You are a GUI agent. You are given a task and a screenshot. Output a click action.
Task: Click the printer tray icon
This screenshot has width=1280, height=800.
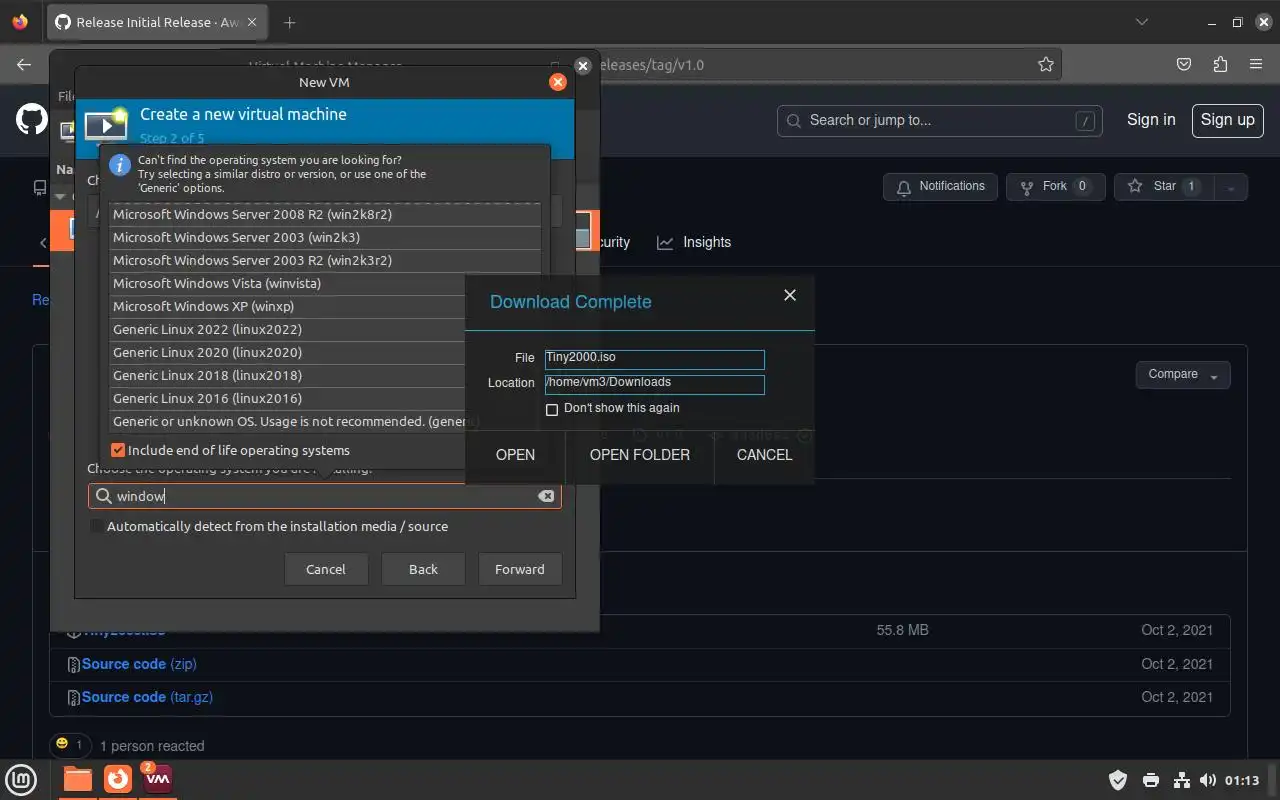[x=1151, y=780]
